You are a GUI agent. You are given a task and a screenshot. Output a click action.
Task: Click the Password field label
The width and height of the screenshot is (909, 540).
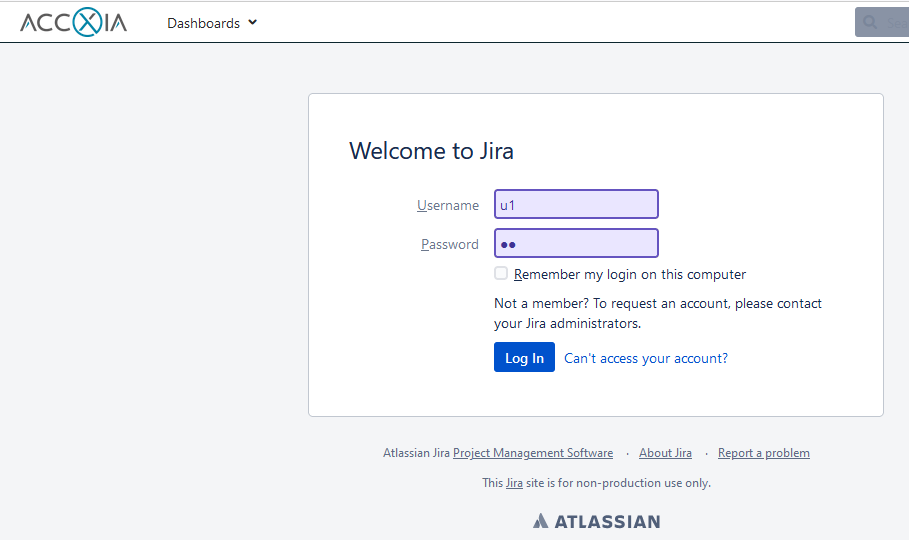coord(450,244)
